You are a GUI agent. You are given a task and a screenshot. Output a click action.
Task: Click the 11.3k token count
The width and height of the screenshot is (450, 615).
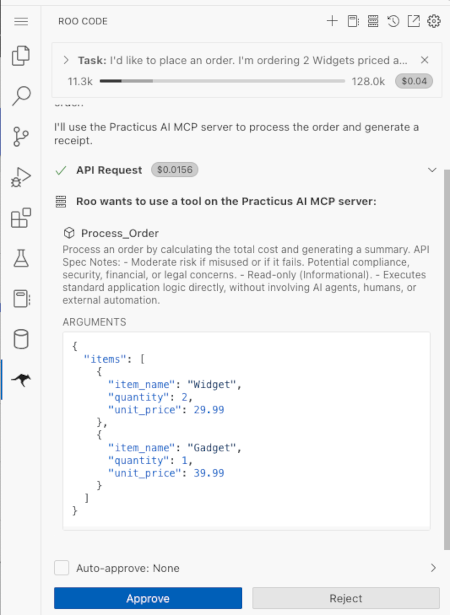tap(80, 82)
